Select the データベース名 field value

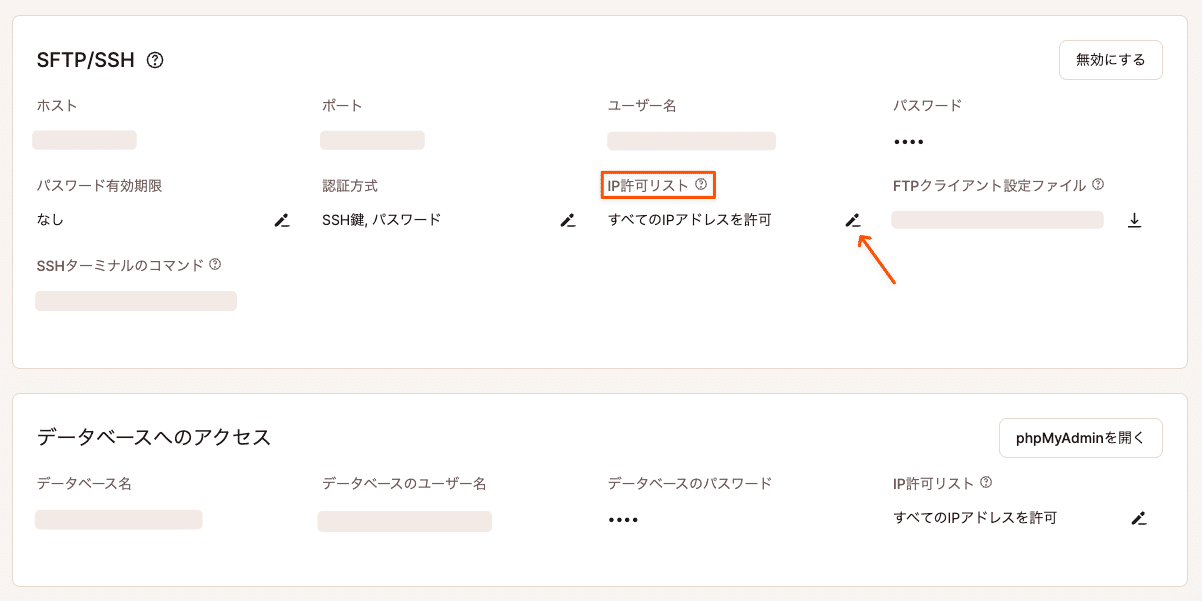(x=118, y=519)
